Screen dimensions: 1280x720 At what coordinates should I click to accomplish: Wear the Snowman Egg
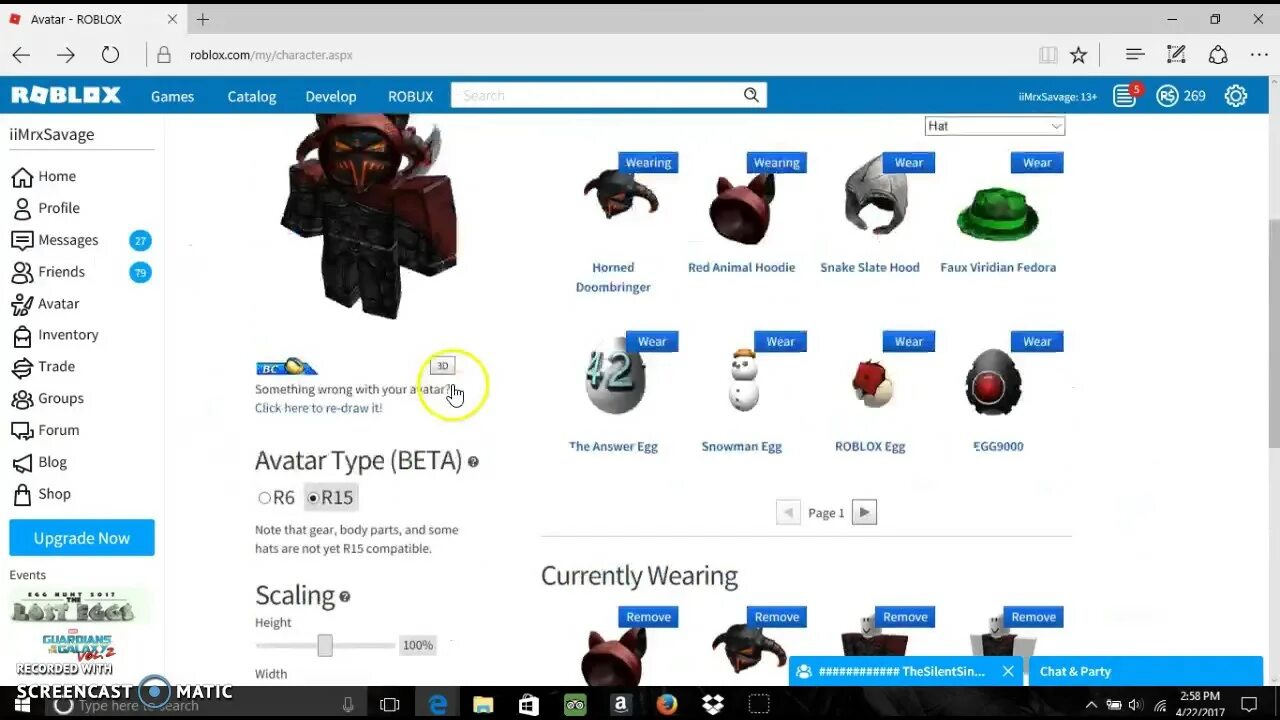pyautogui.click(x=780, y=342)
